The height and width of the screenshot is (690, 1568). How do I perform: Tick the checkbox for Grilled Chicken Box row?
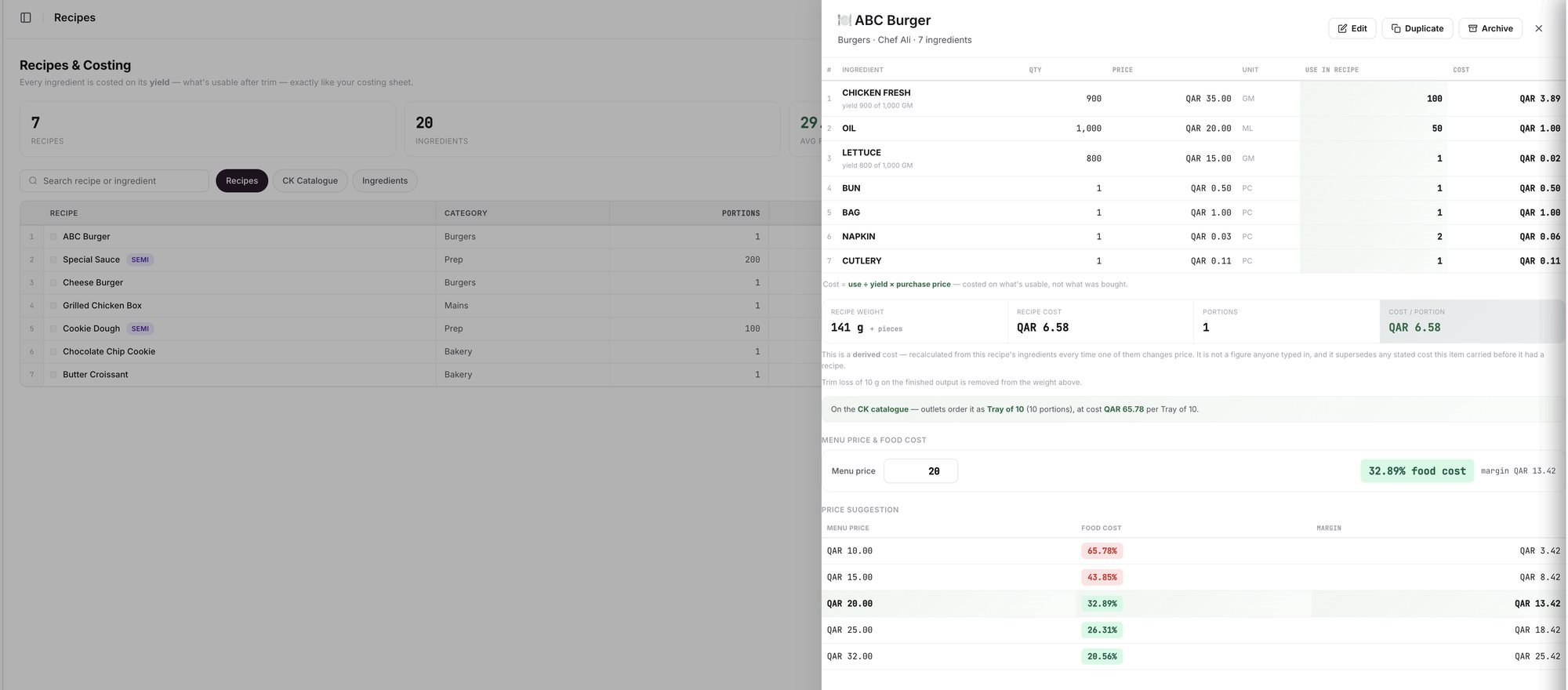(53, 305)
